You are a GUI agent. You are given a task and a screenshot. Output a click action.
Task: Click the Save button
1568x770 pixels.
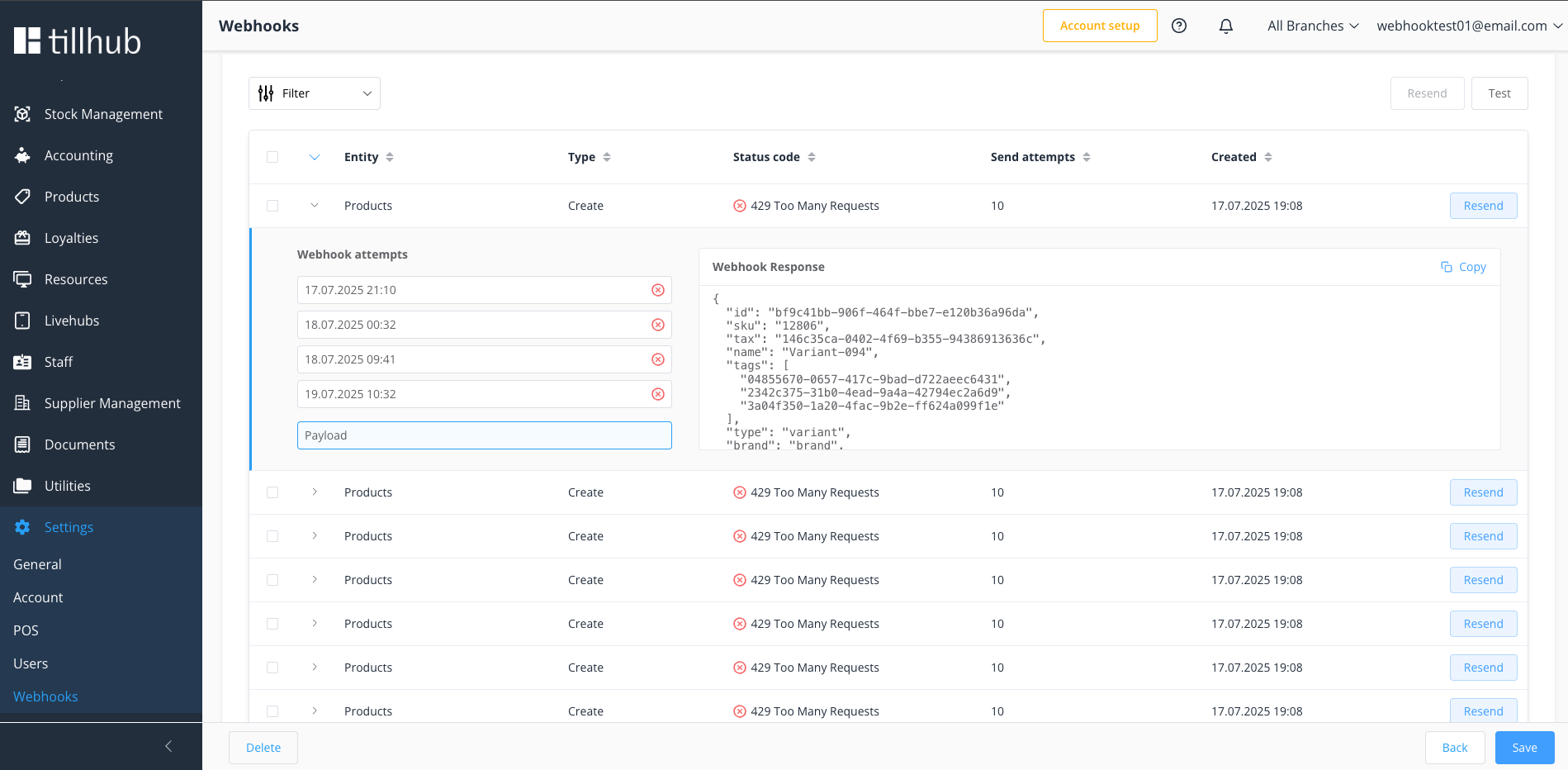(x=1524, y=748)
